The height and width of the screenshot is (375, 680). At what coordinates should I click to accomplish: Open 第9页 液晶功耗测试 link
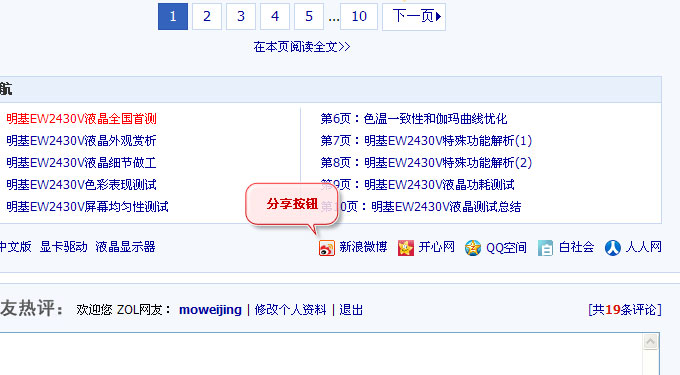pyautogui.click(x=417, y=185)
